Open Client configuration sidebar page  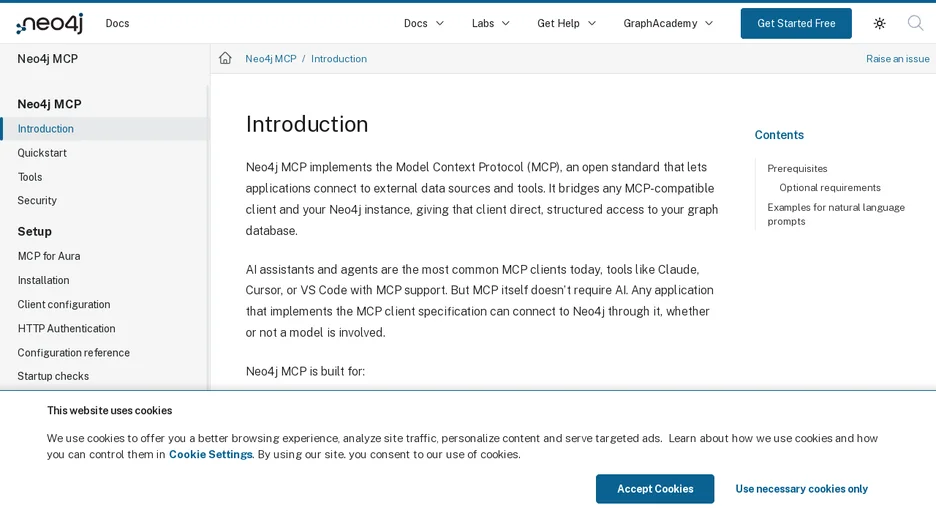coord(64,304)
